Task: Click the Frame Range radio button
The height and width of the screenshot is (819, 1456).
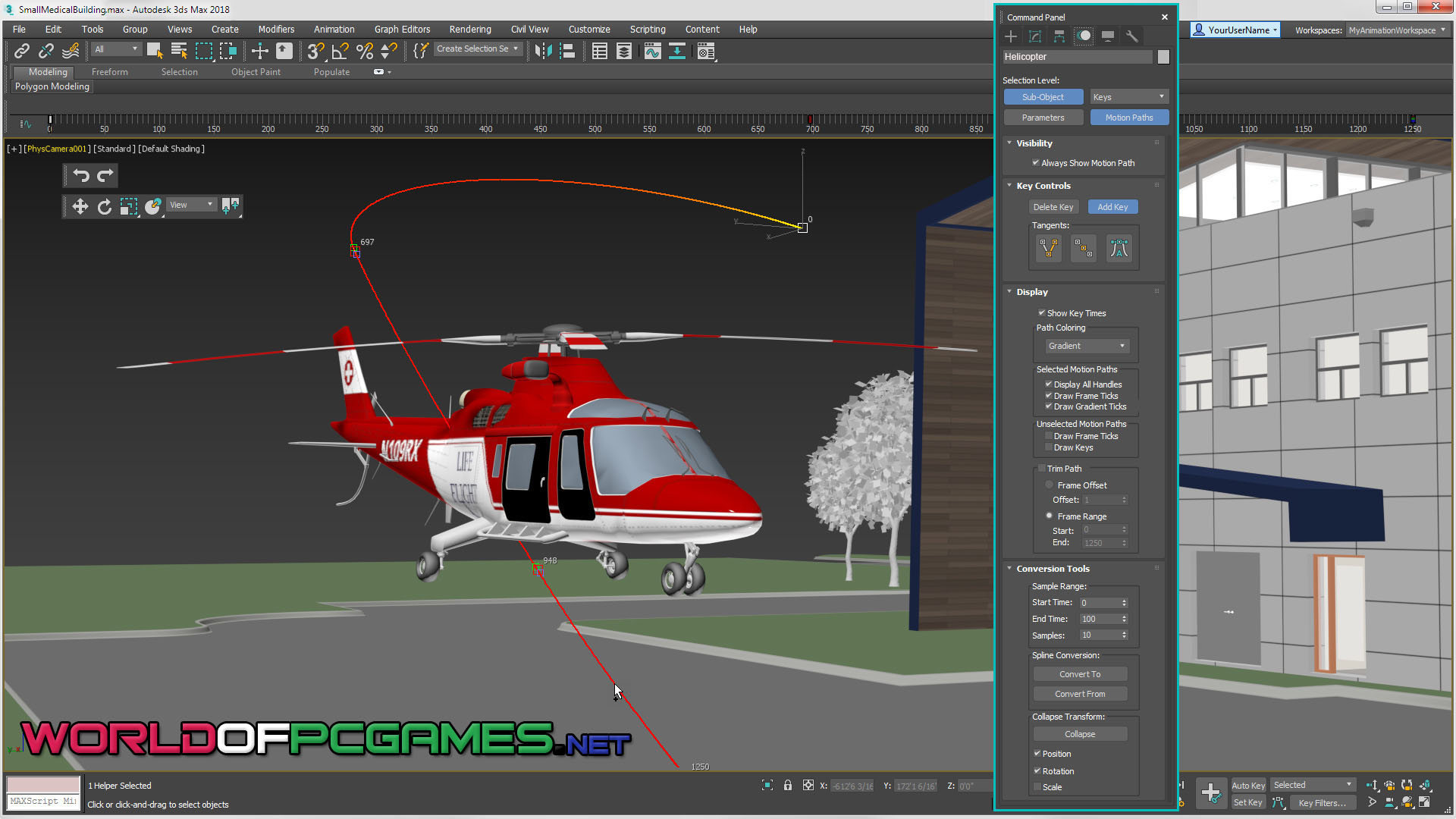Action: click(x=1049, y=516)
